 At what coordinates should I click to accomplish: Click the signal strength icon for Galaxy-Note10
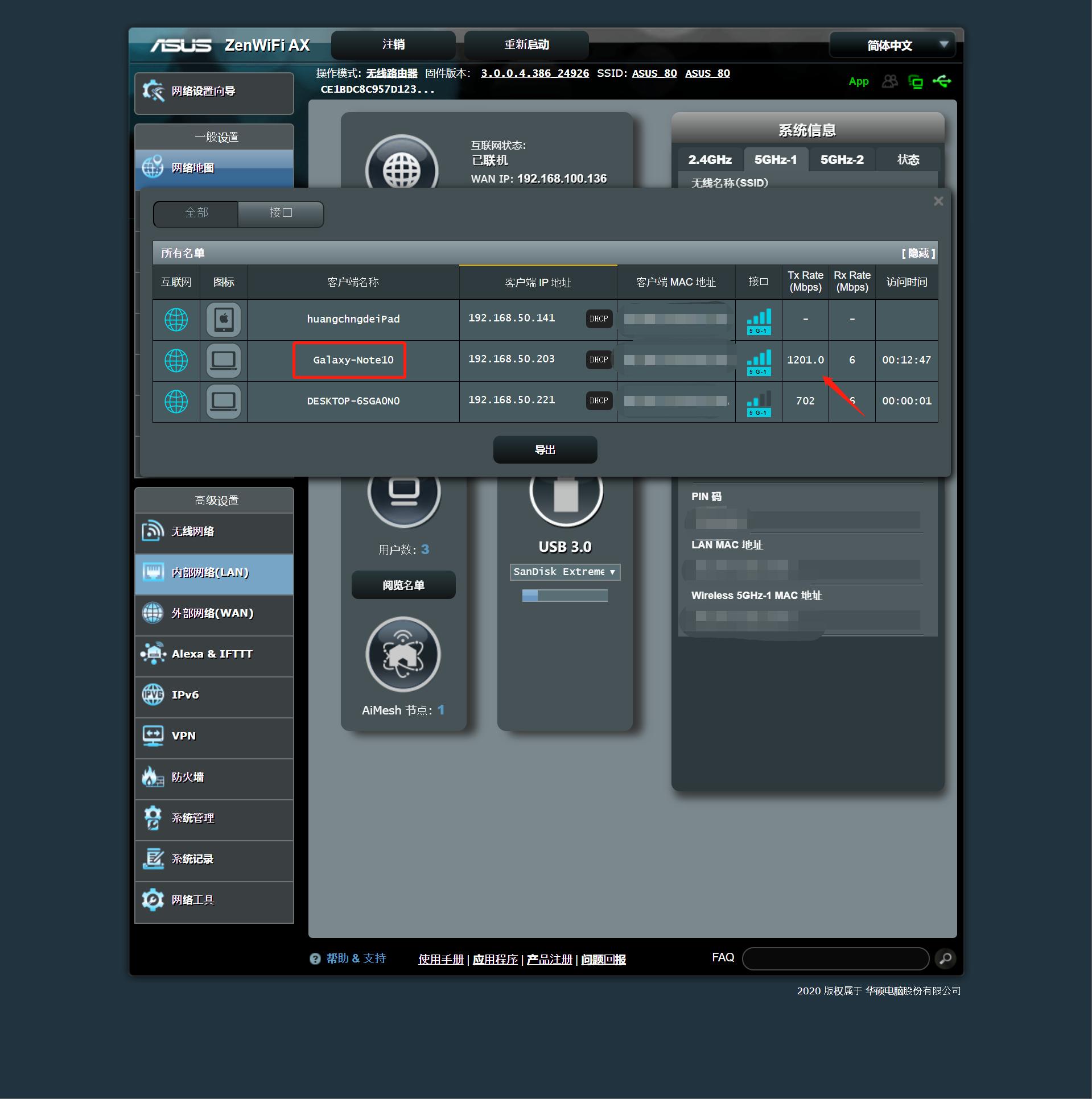click(759, 362)
